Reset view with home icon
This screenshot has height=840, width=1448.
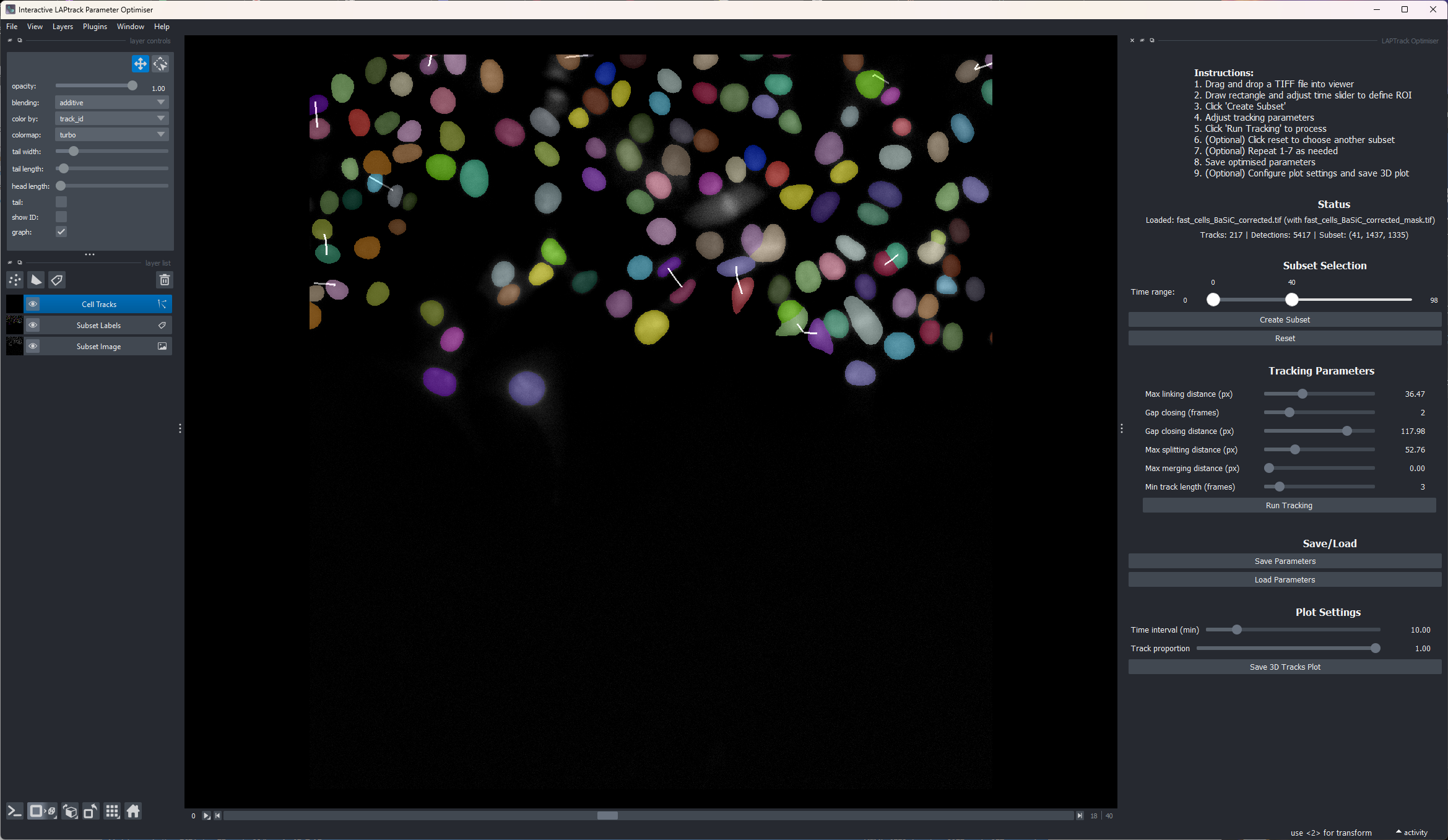tap(133, 812)
